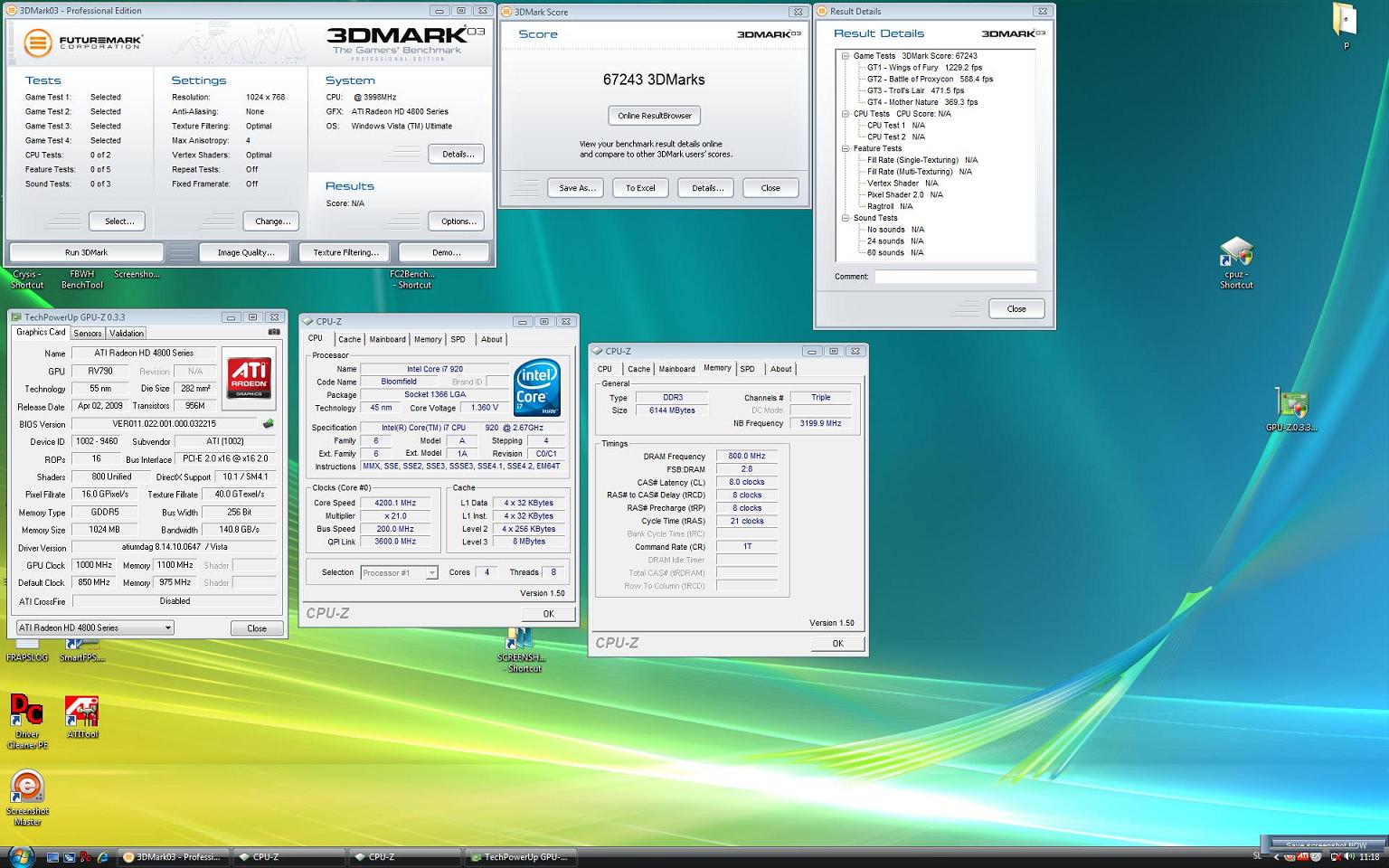Open the Online ResultBrowser
This screenshot has height=868, width=1389.
(x=655, y=116)
